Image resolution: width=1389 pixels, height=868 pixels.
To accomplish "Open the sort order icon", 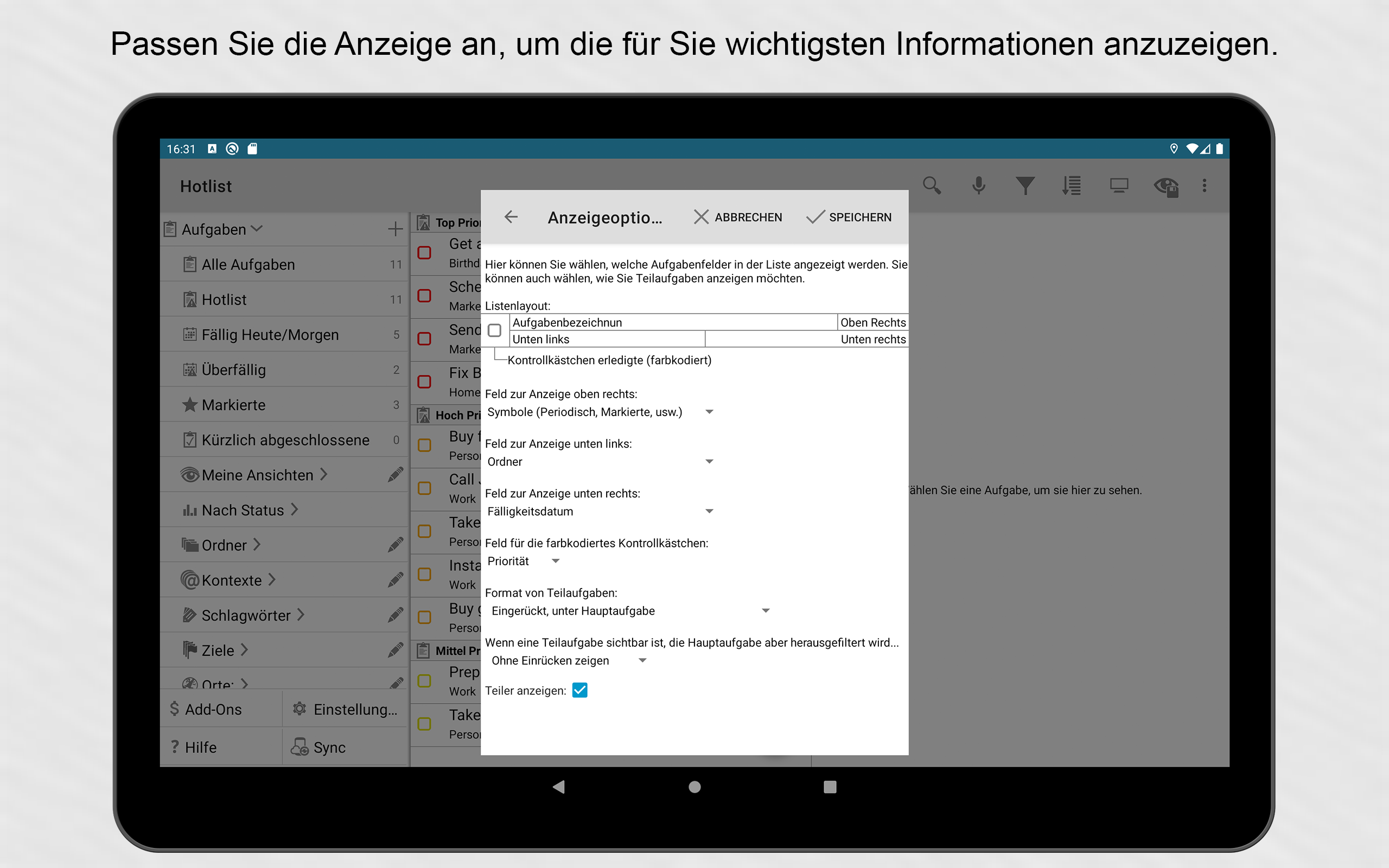I will point(1072,186).
